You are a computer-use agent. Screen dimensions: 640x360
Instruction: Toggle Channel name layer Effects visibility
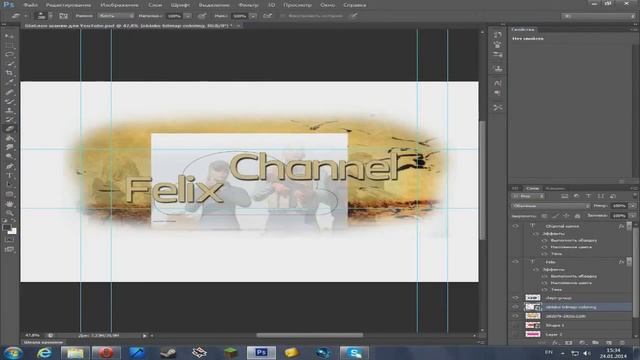[536, 233]
